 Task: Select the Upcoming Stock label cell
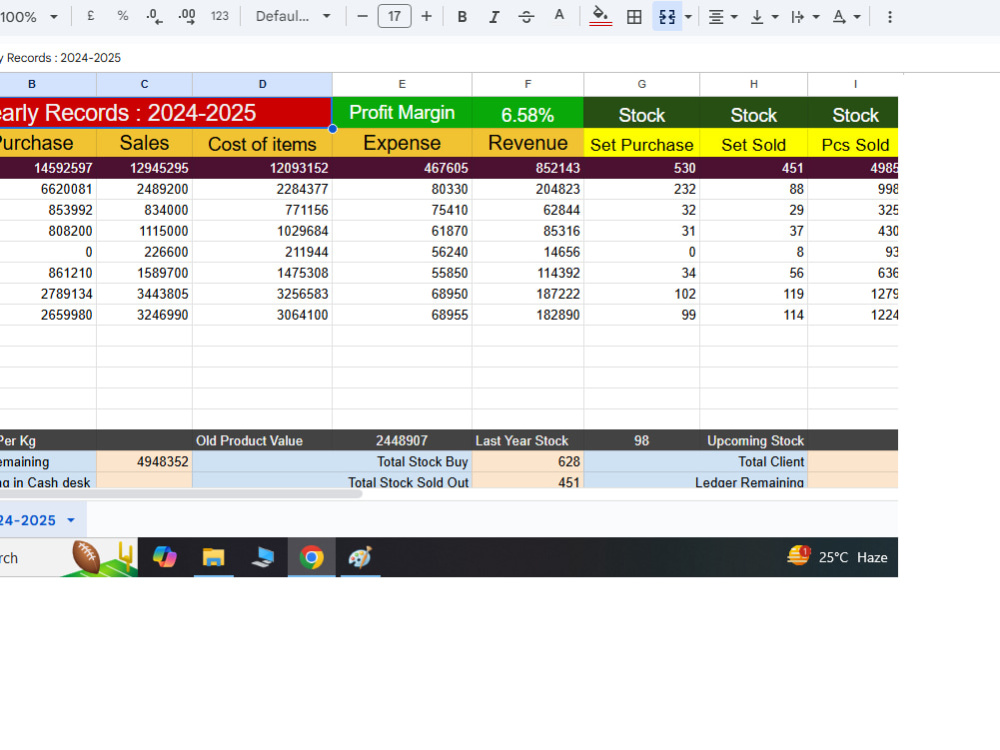[753, 441]
